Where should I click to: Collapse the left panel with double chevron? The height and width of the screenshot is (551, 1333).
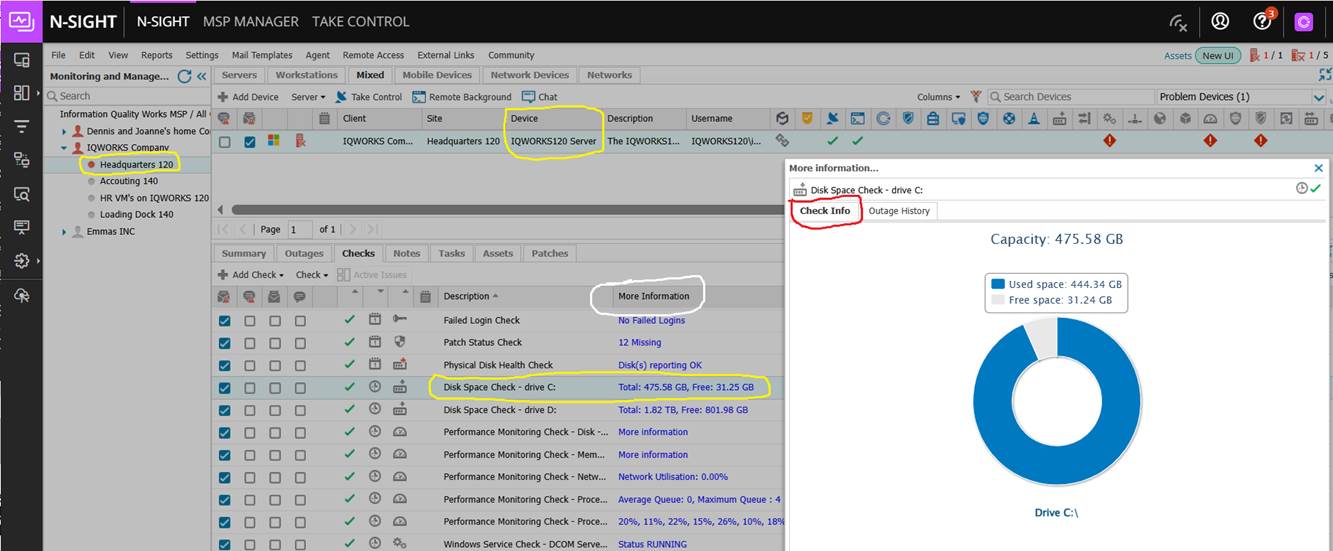point(201,76)
